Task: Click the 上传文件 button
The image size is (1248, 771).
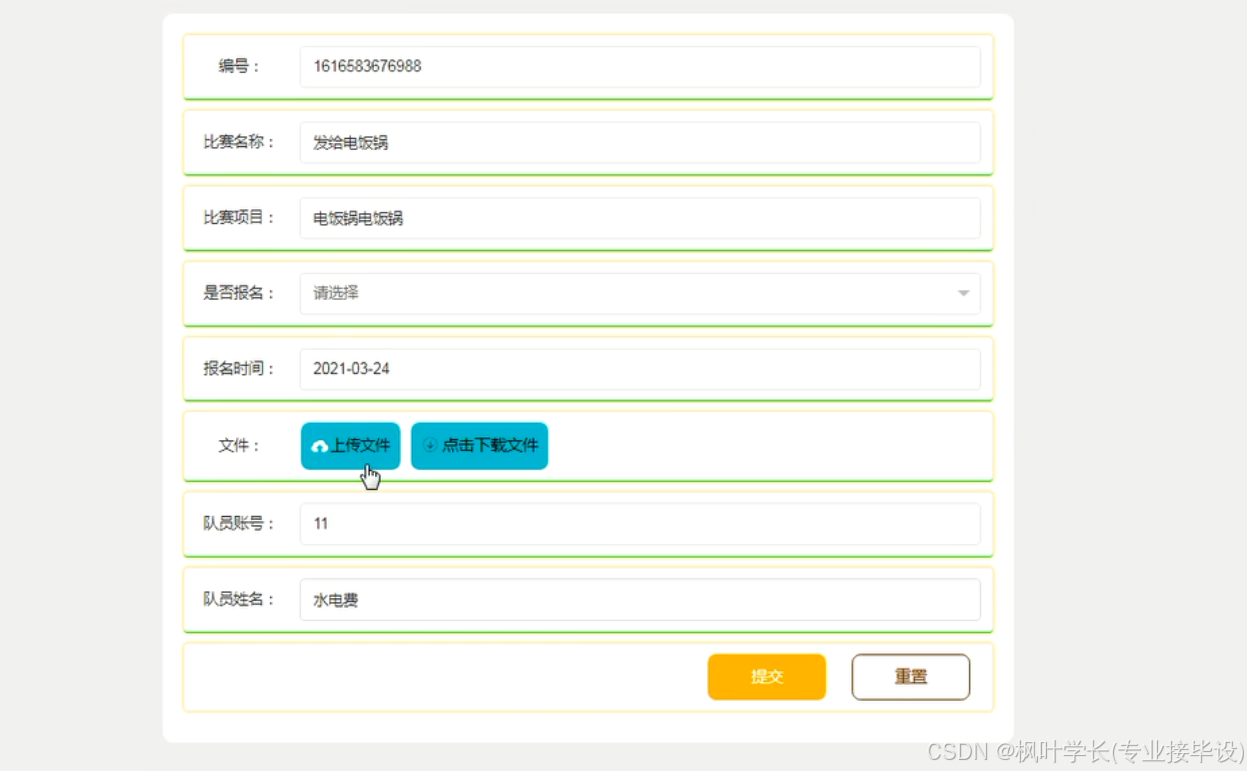Action: [351, 446]
